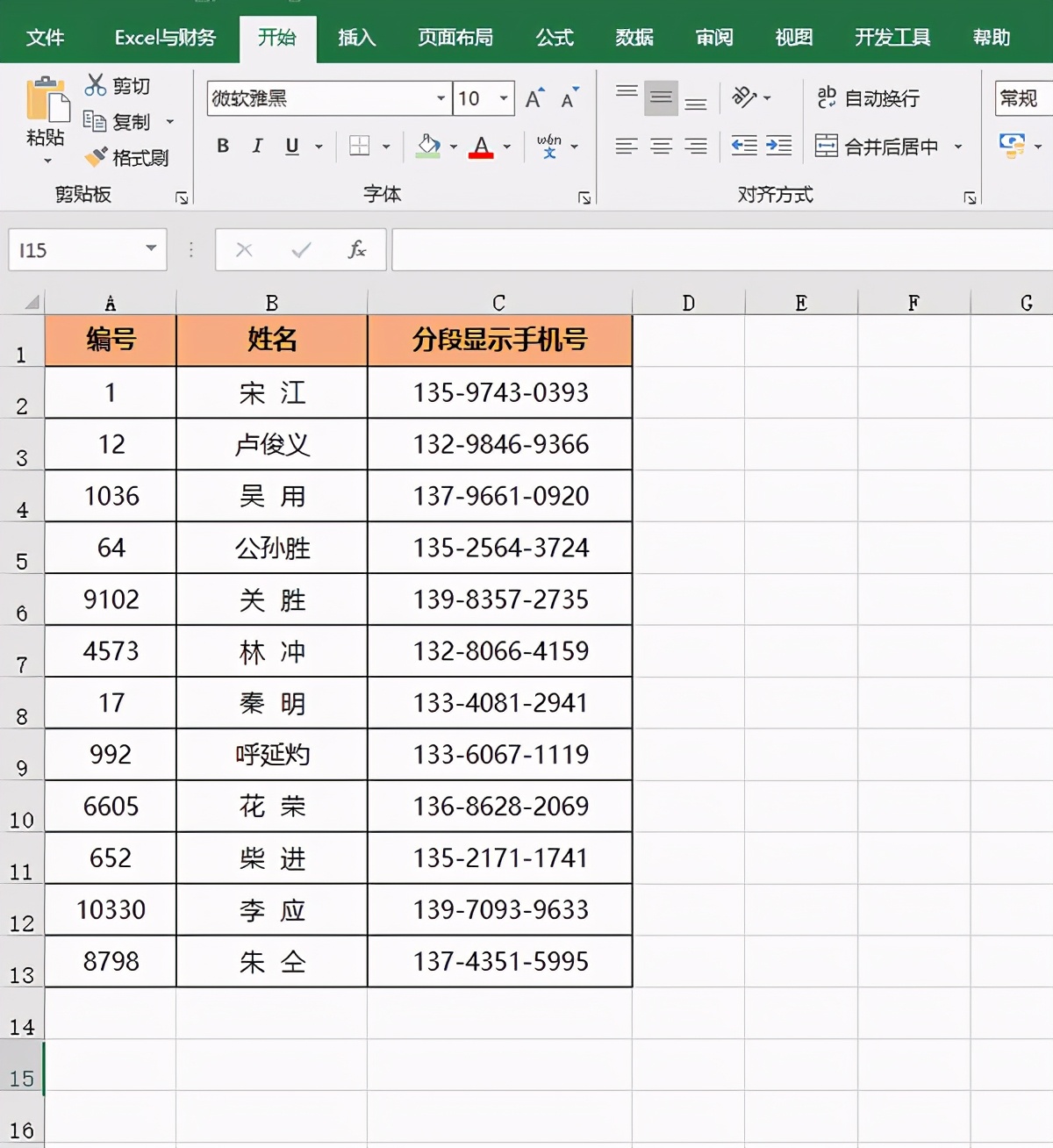Switch to the 插入 ribbon tab
This screenshot has width=1053, height=1148.
pyautogui.click(x=355, y=37)
